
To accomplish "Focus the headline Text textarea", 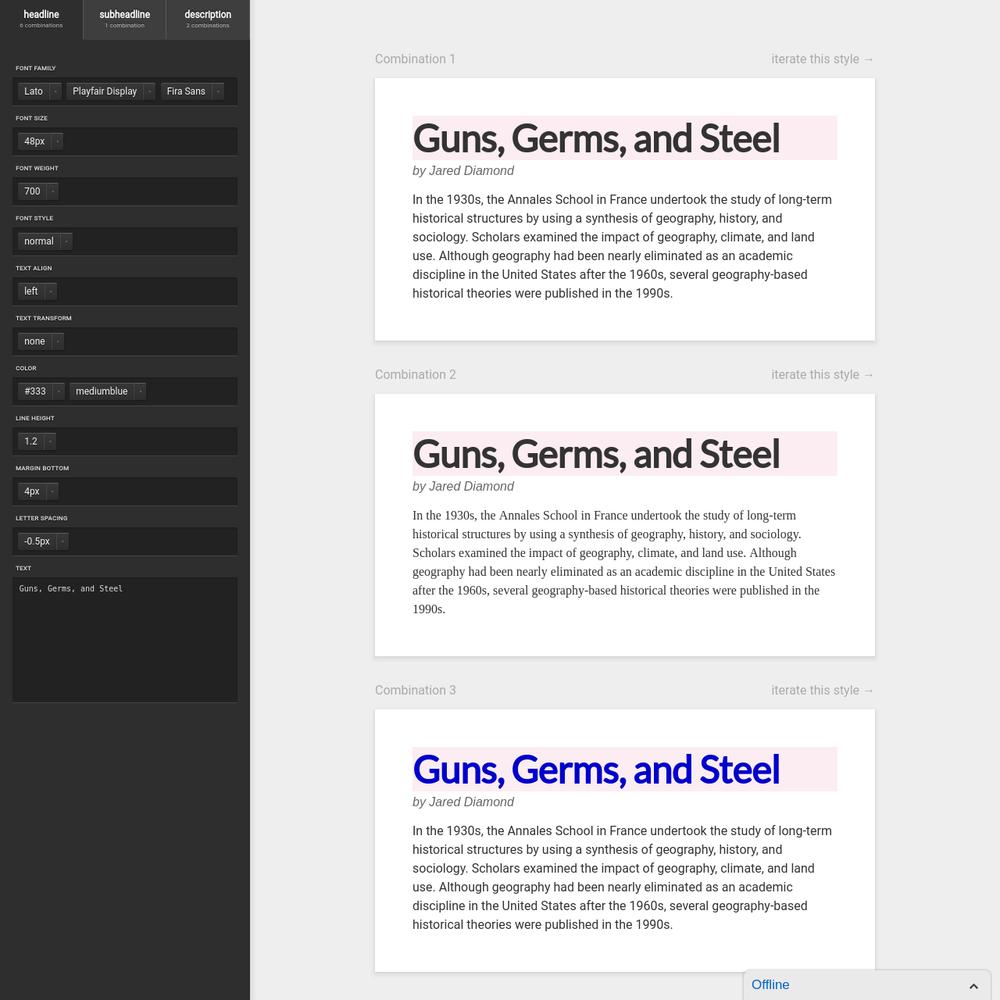I will (125, 640).
